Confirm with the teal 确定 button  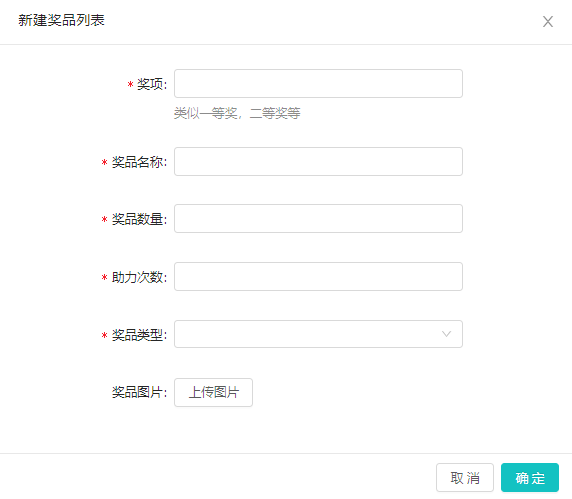[530, 477]
